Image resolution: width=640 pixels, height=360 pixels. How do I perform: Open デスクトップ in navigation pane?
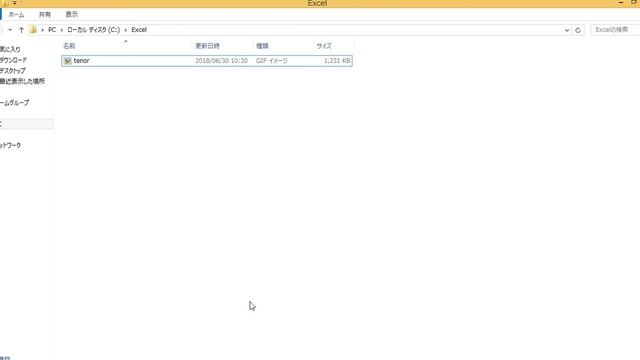[12, 71]
